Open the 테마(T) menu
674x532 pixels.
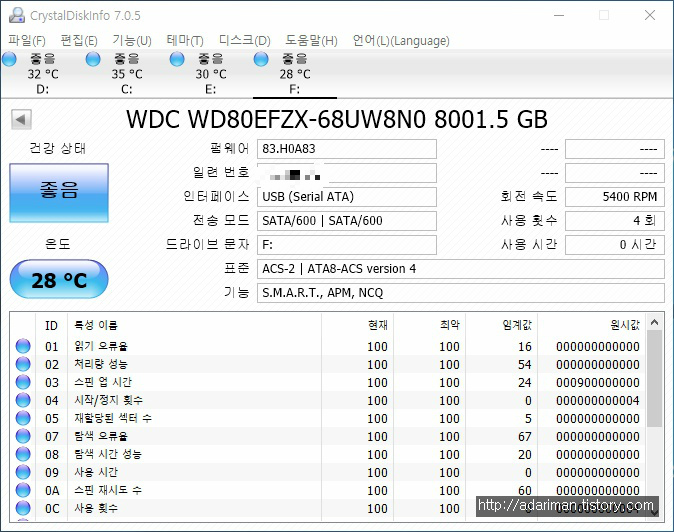185,41
